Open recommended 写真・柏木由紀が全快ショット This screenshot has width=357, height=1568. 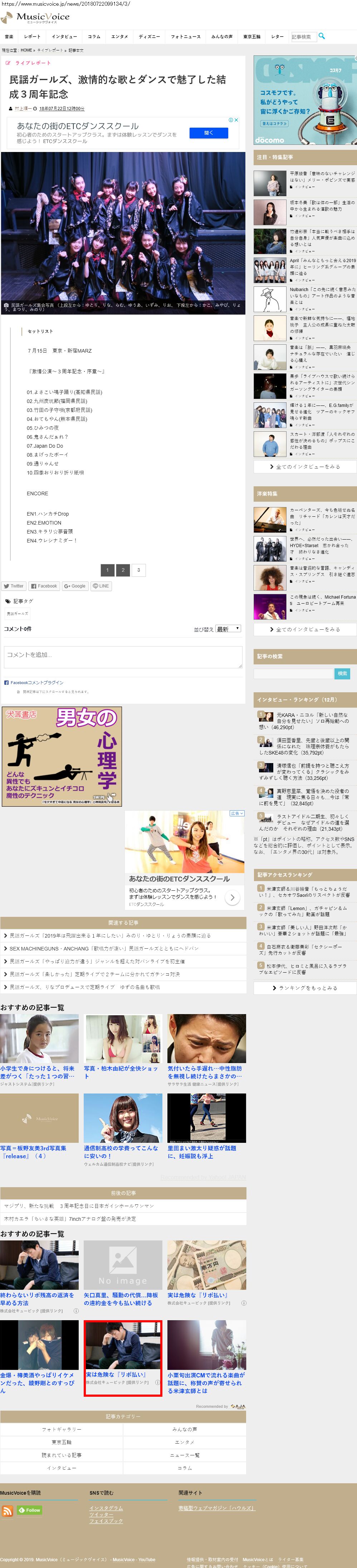[x=123, y=1047]
